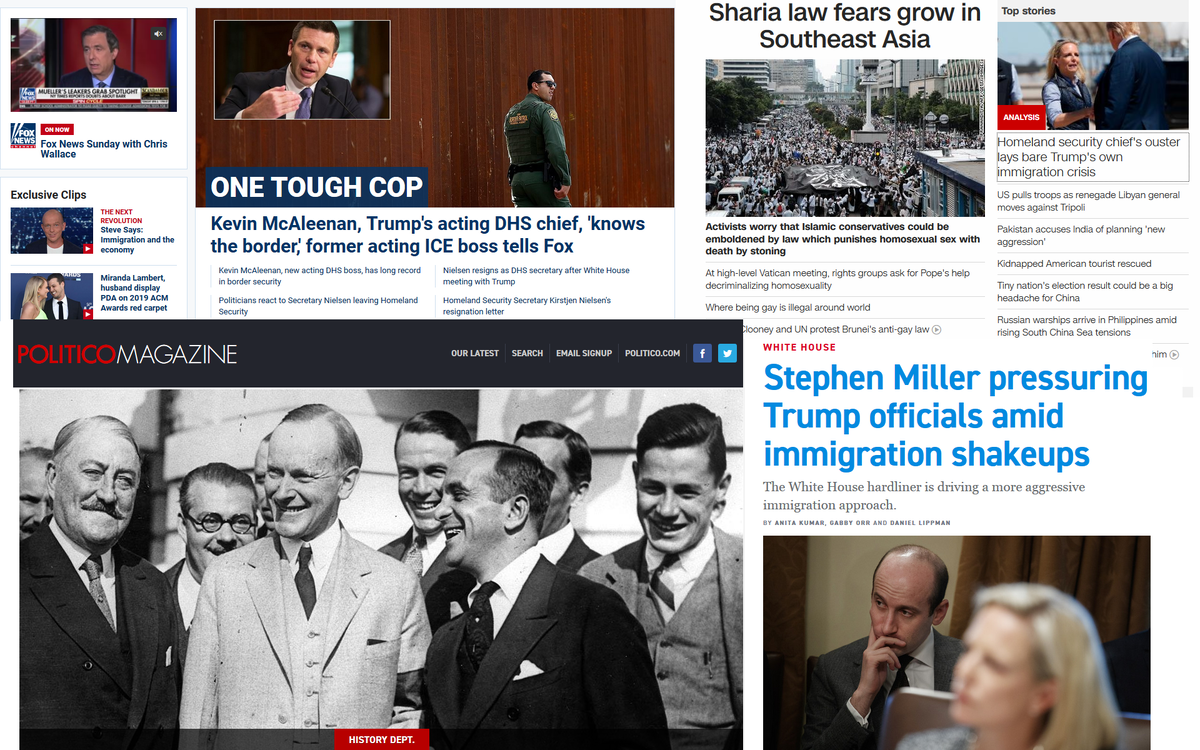Click the ONE TOUGH COP banner
This screenshot has width=1200, height=750.
317,187
